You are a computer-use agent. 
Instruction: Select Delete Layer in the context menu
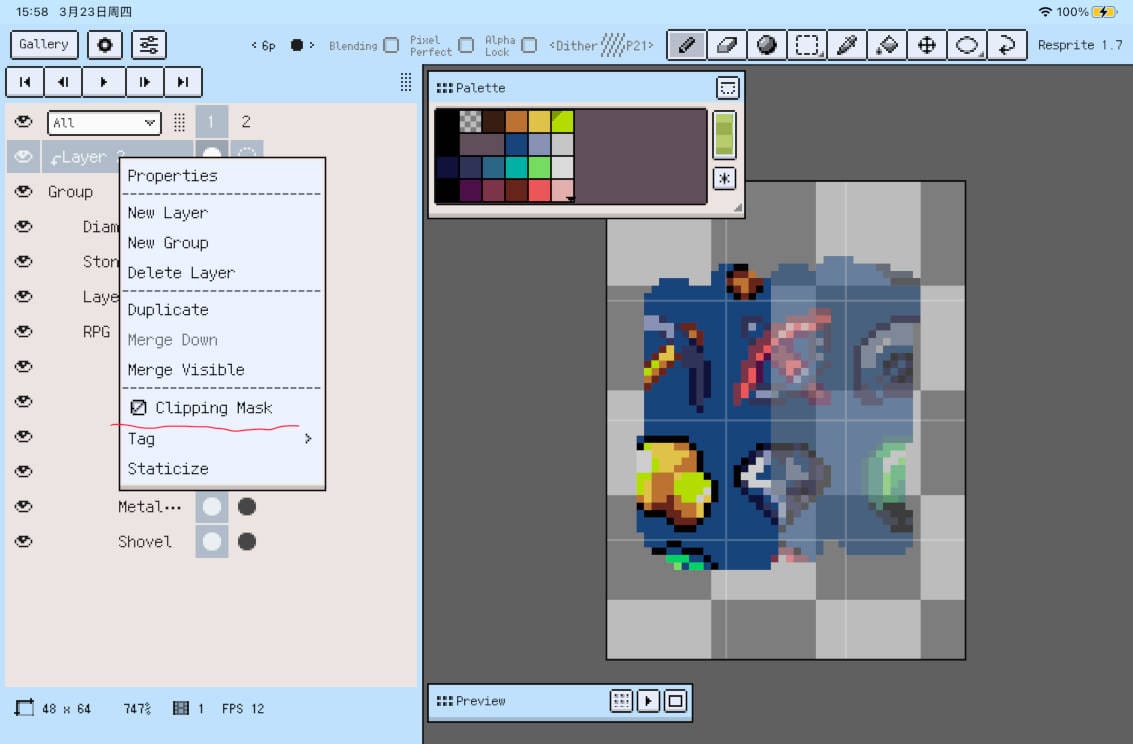pos(181,273)
